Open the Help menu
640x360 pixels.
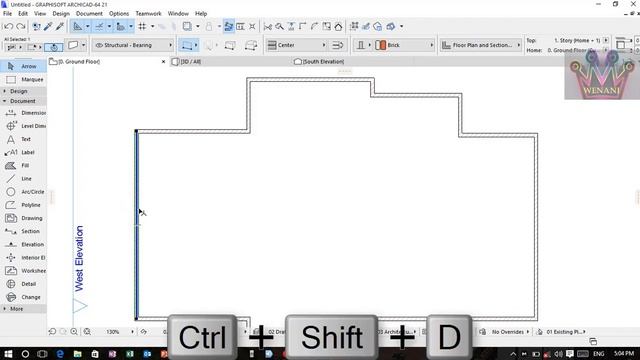click(x=201, y=13)
